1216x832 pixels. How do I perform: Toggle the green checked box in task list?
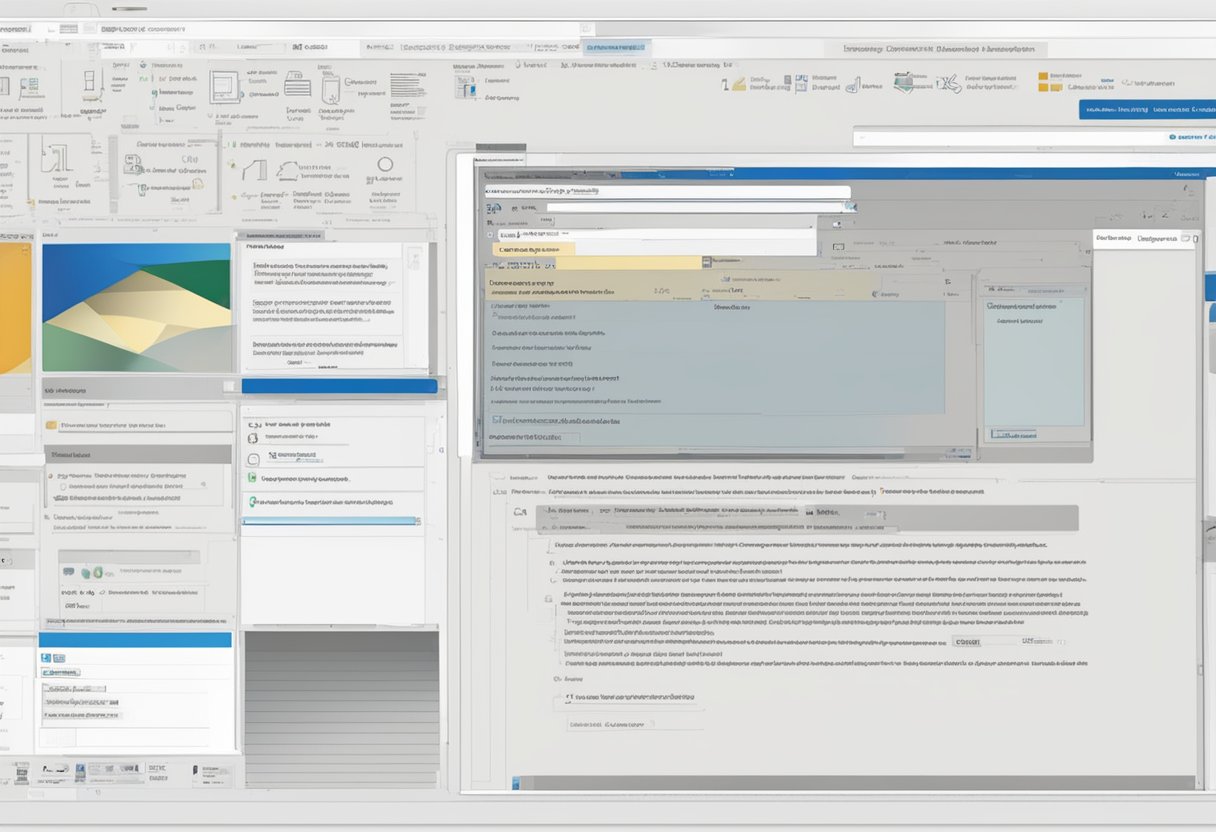[252, 478]
